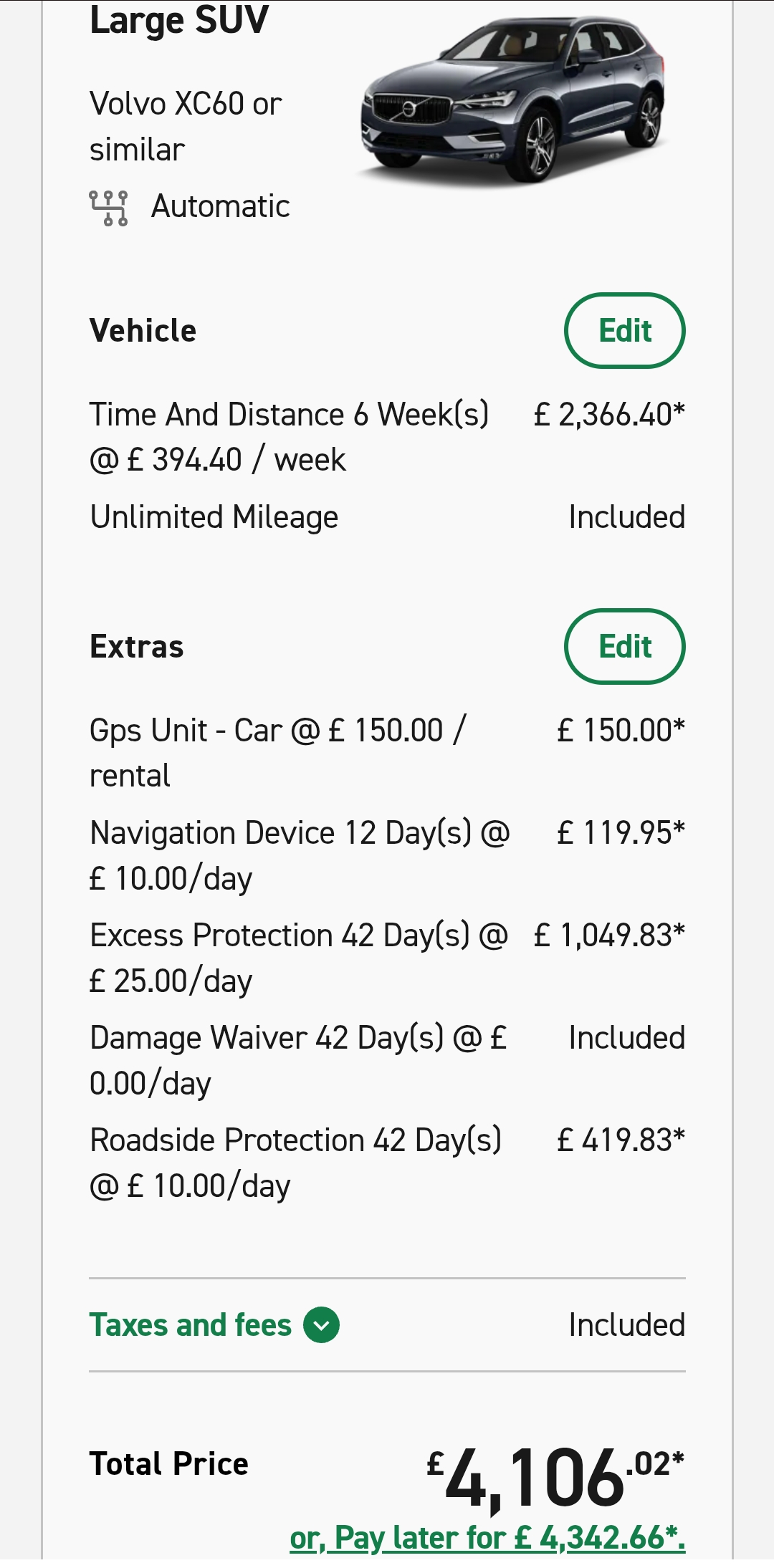Click the Edit button next to Vehicle
This screenshot has width=774, height=1568.
tap(625, 331)
